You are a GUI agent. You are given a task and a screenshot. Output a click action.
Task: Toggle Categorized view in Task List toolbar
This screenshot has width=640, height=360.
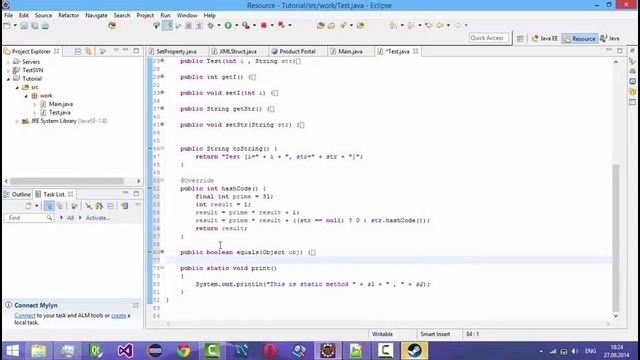(49, 206)
